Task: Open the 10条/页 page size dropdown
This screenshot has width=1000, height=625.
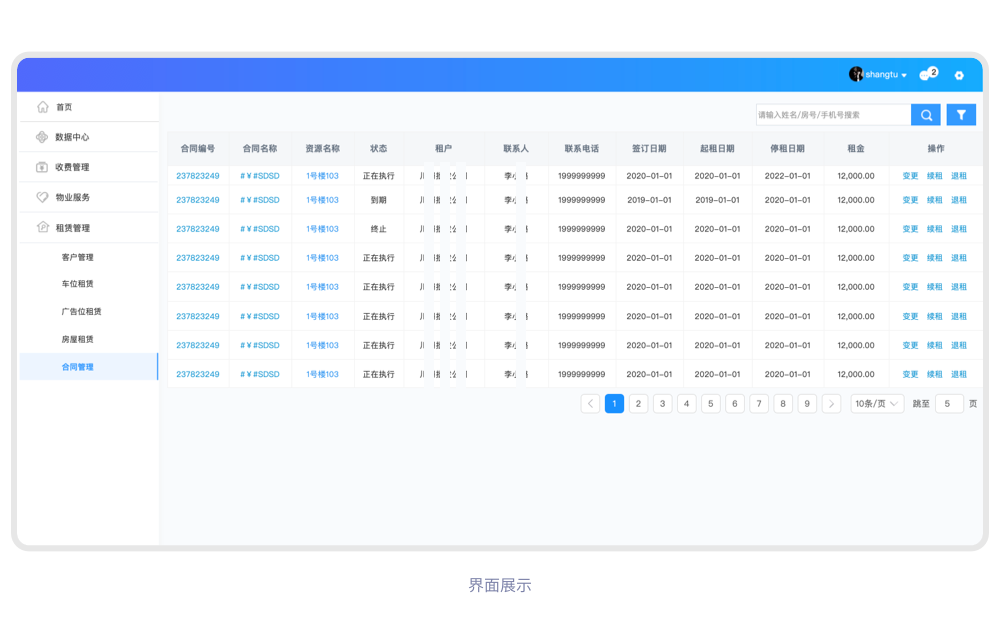Action: pos(877,404)
